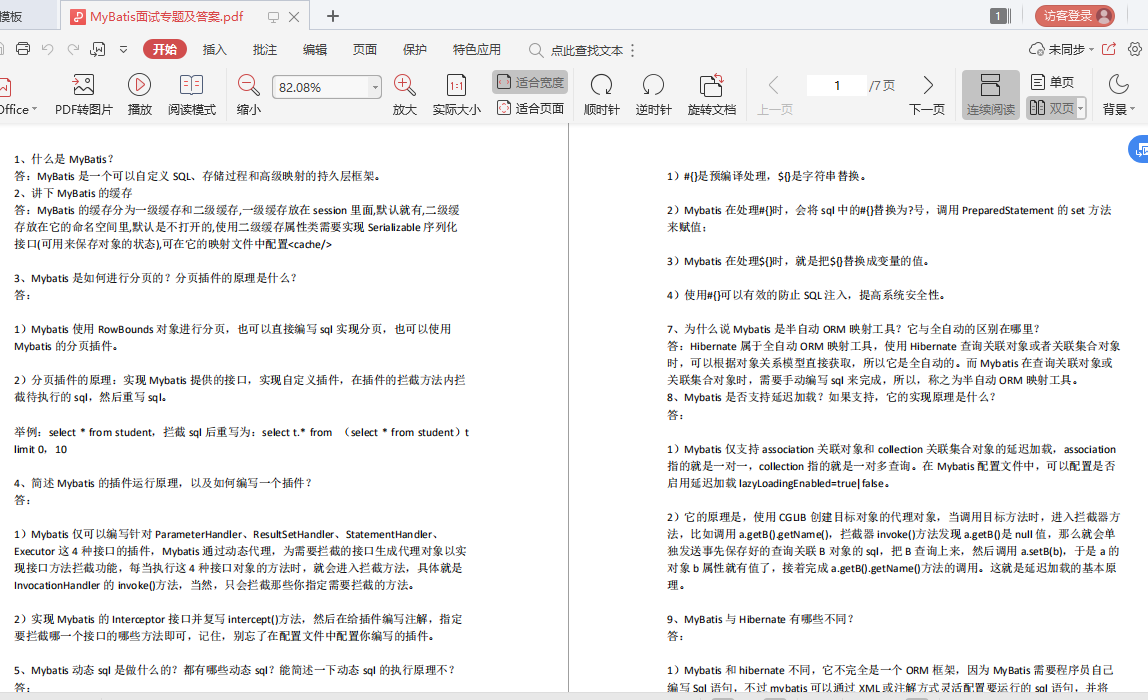Viewport: 1148px width, 700px height.
Task: Start the 播放 slideshow
Action: coord(139,94)
